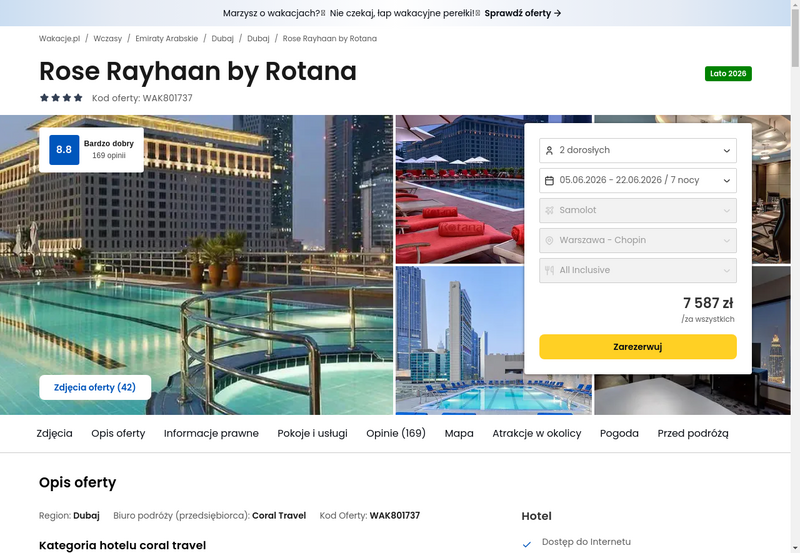Click the location pin icon for Warszawa - Chopin
This screenshot has height=553, width=800.
[x=550, y=240]
